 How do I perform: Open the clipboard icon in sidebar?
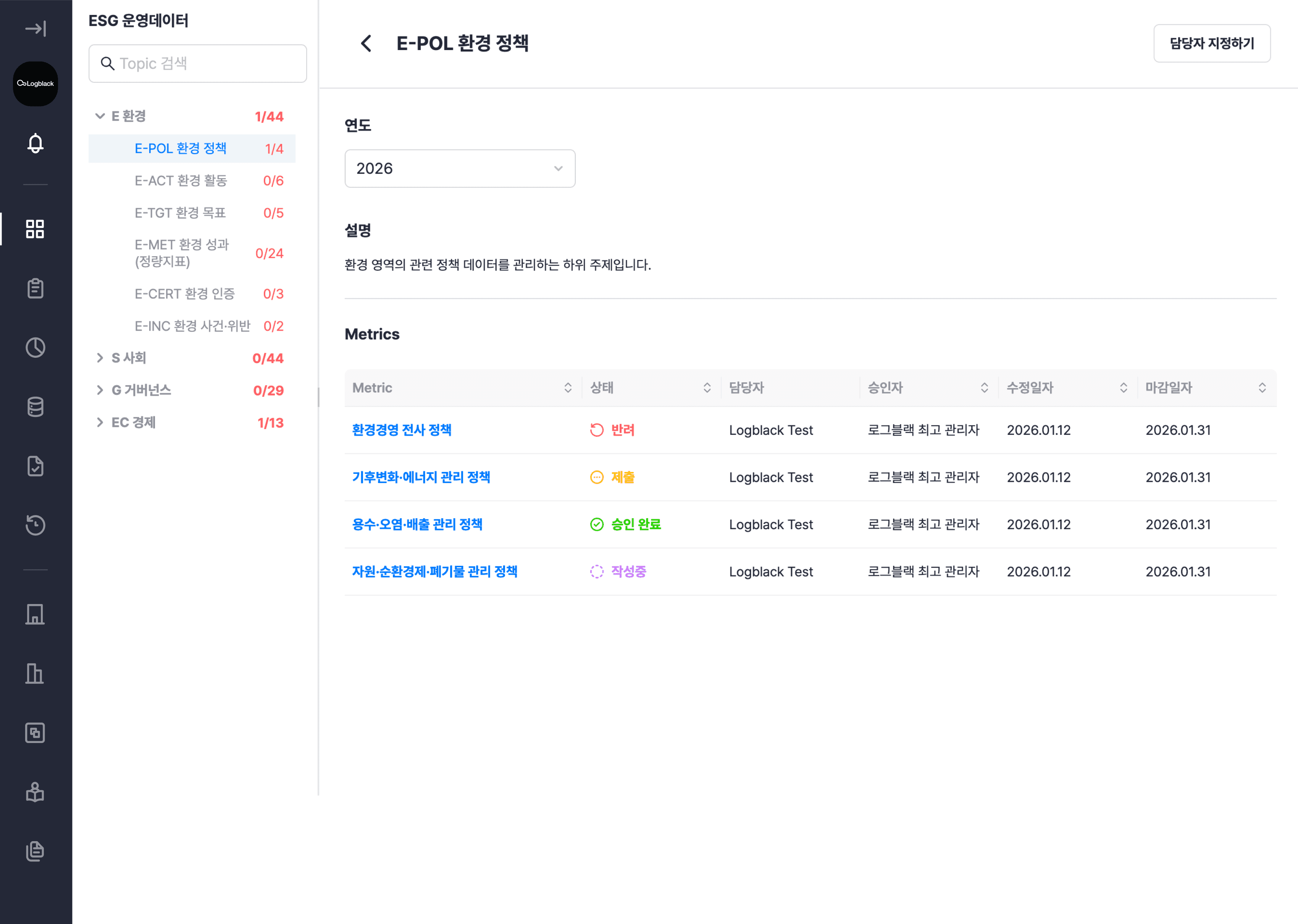(35, 289)
